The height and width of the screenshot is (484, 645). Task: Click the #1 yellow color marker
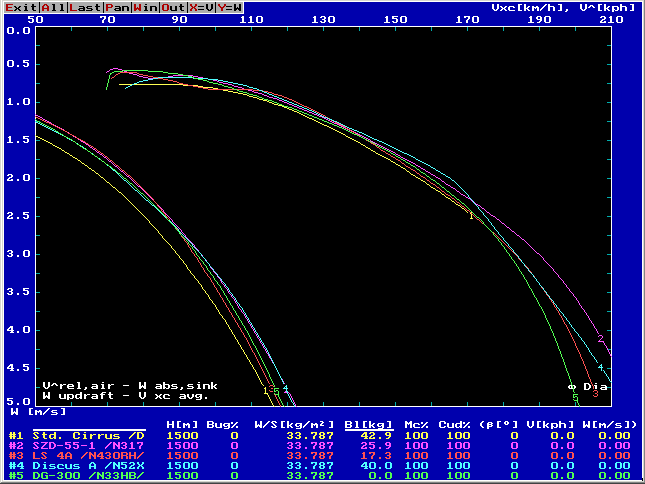tap(15, 436)
